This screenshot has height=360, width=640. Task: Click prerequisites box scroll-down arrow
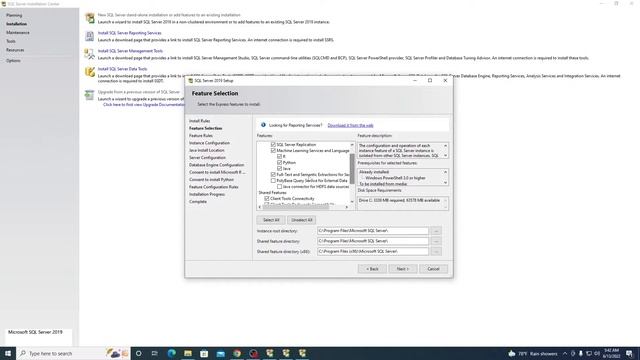(x=445, y=182)
